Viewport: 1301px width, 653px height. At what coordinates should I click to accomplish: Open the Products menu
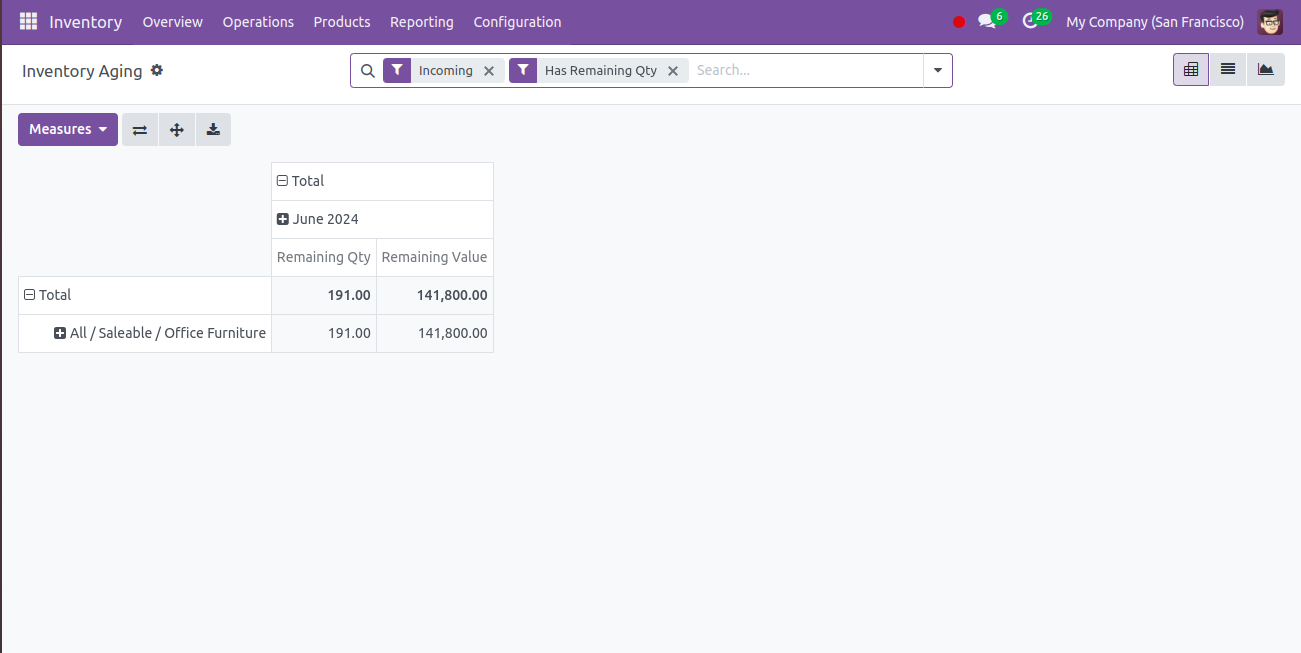point(342,22)
